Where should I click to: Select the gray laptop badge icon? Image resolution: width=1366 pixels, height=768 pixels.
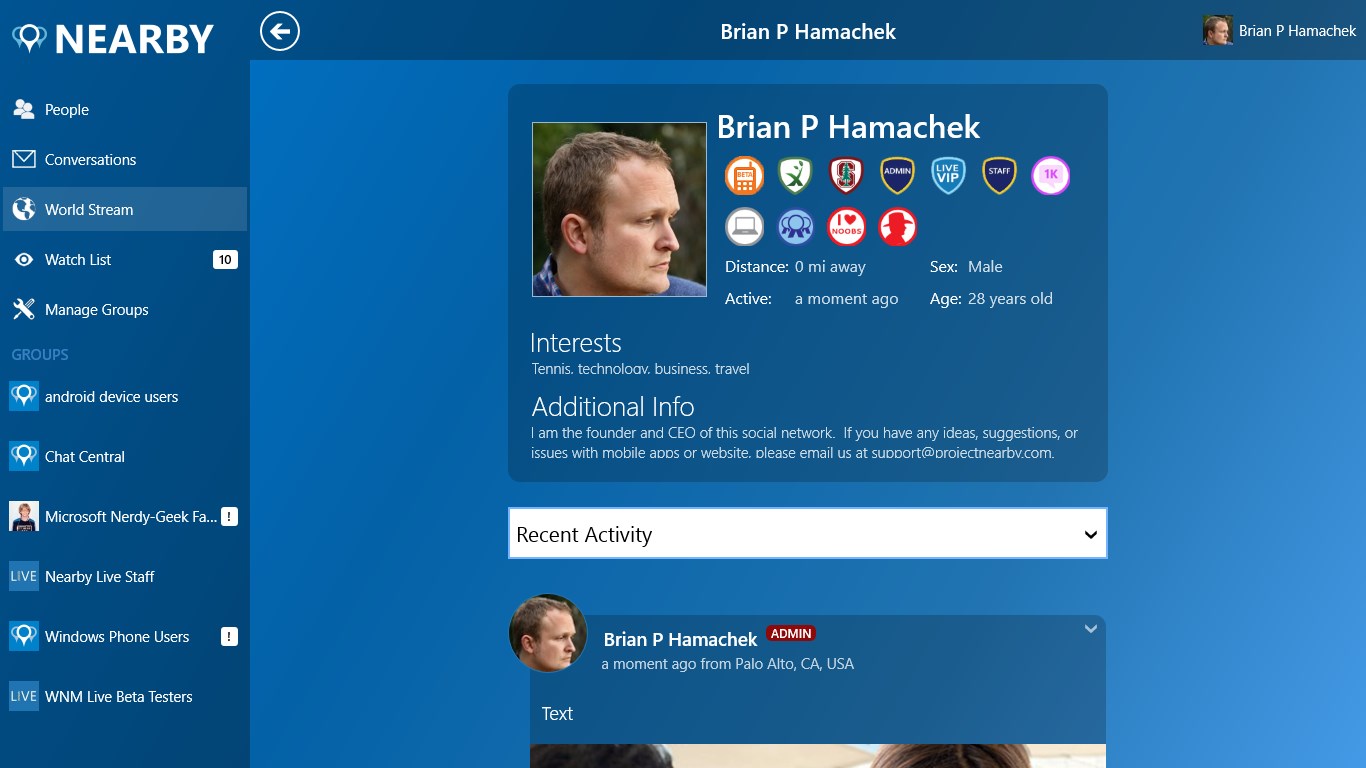point(744,227)
